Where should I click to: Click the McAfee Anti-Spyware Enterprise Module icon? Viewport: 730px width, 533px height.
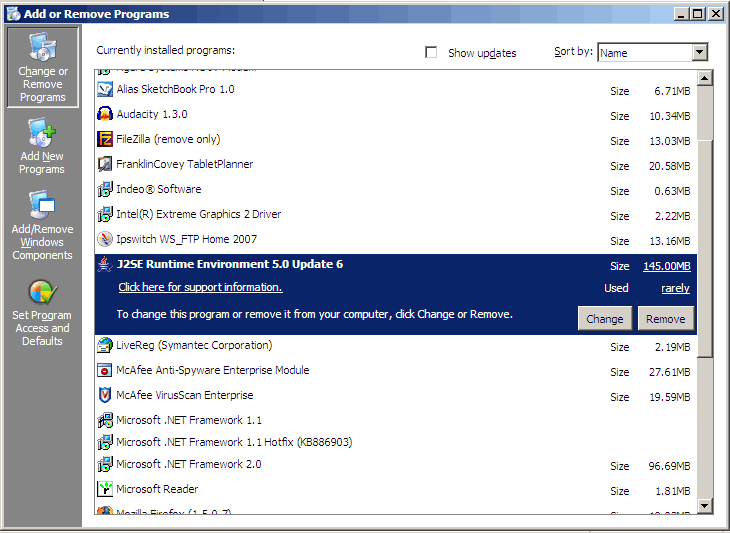[x=105, y=370]
